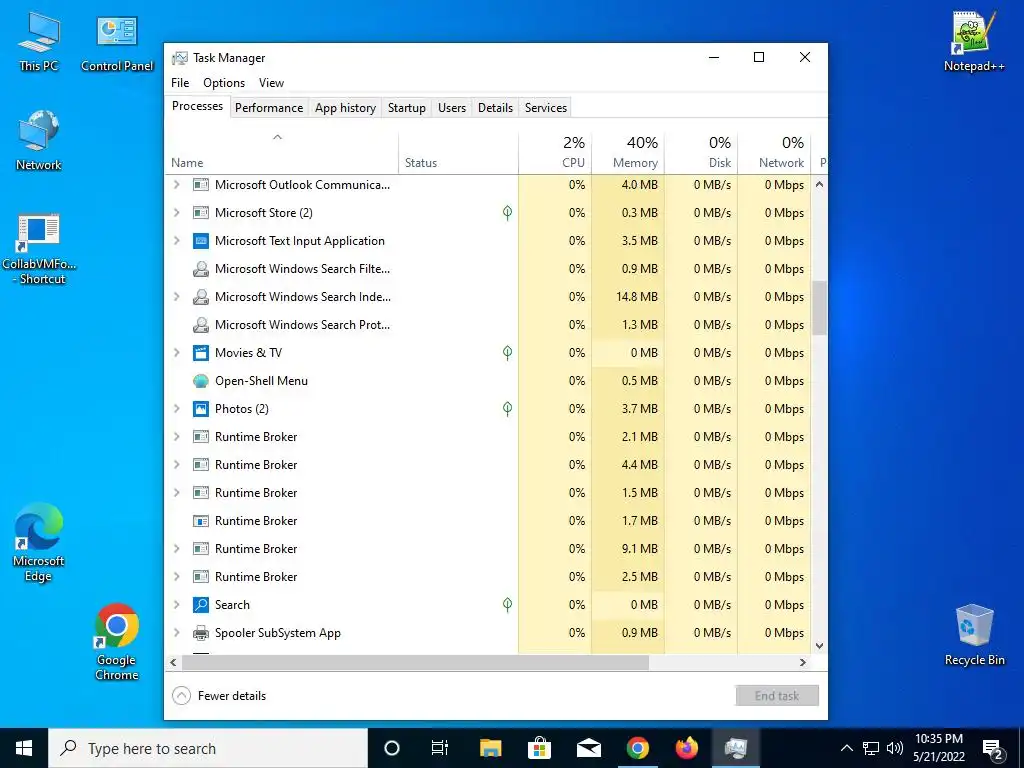This screenshot has height=768, width=1024.
Task: Switch to the Performance tab
Action: 269,108
